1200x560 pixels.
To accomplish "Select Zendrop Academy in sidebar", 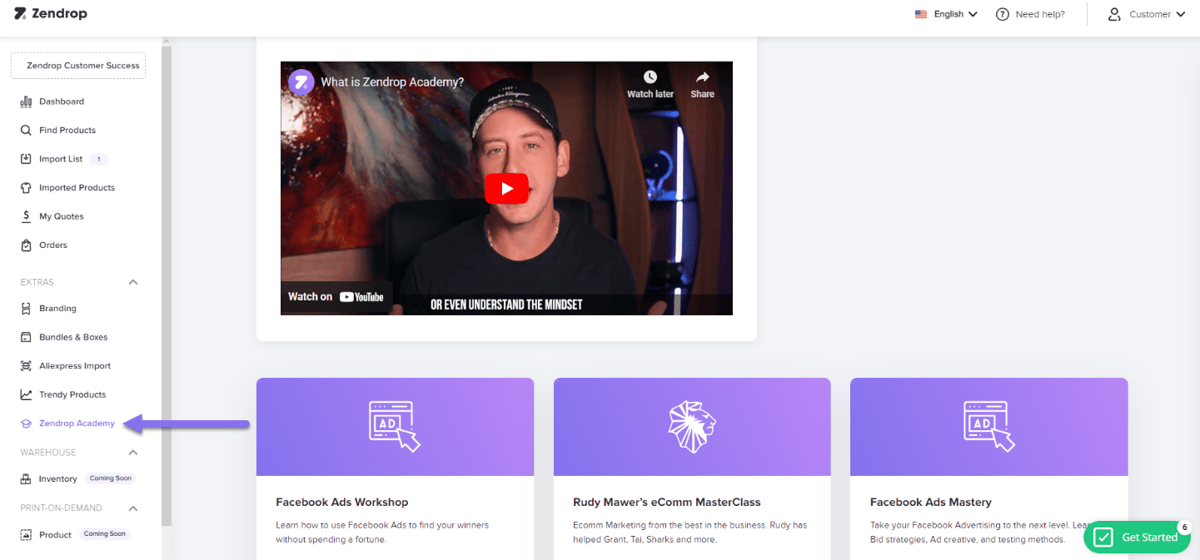I will pyautogui.click(x=77, y=424).
